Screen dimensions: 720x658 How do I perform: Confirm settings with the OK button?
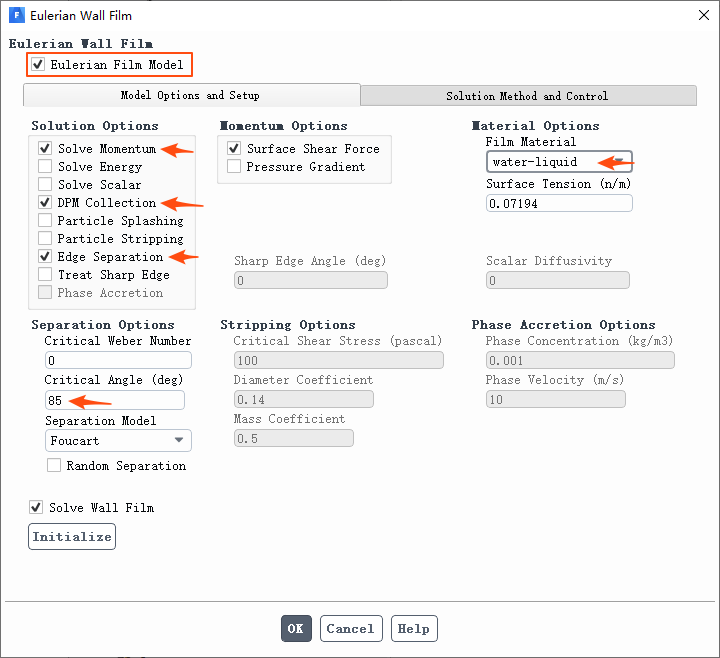tap(295, 629)
